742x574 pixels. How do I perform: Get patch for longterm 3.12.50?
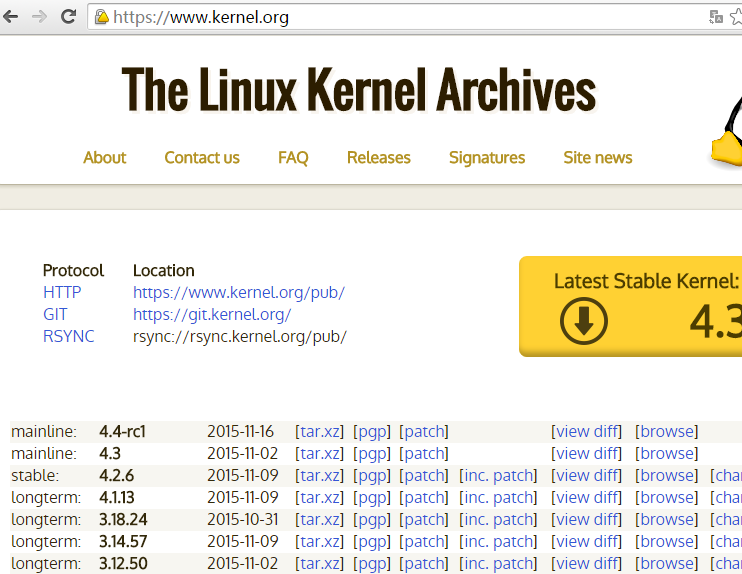424,564
